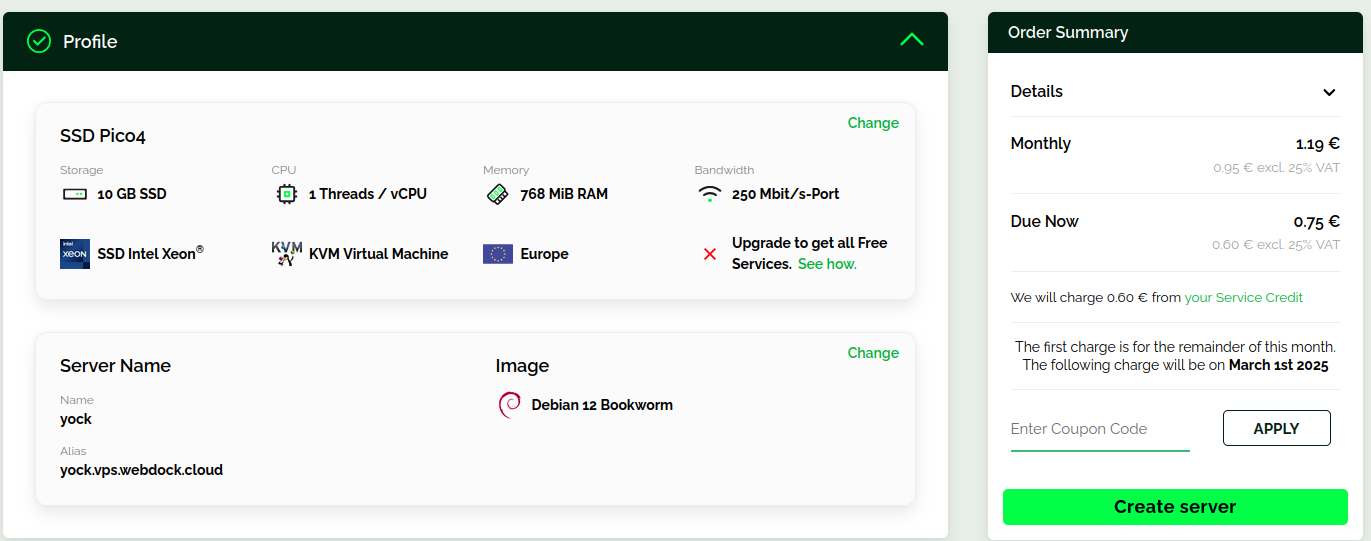1371x541 pixels.
Task: Click the Europe EU flag icon
Action: tap(498, 254)
